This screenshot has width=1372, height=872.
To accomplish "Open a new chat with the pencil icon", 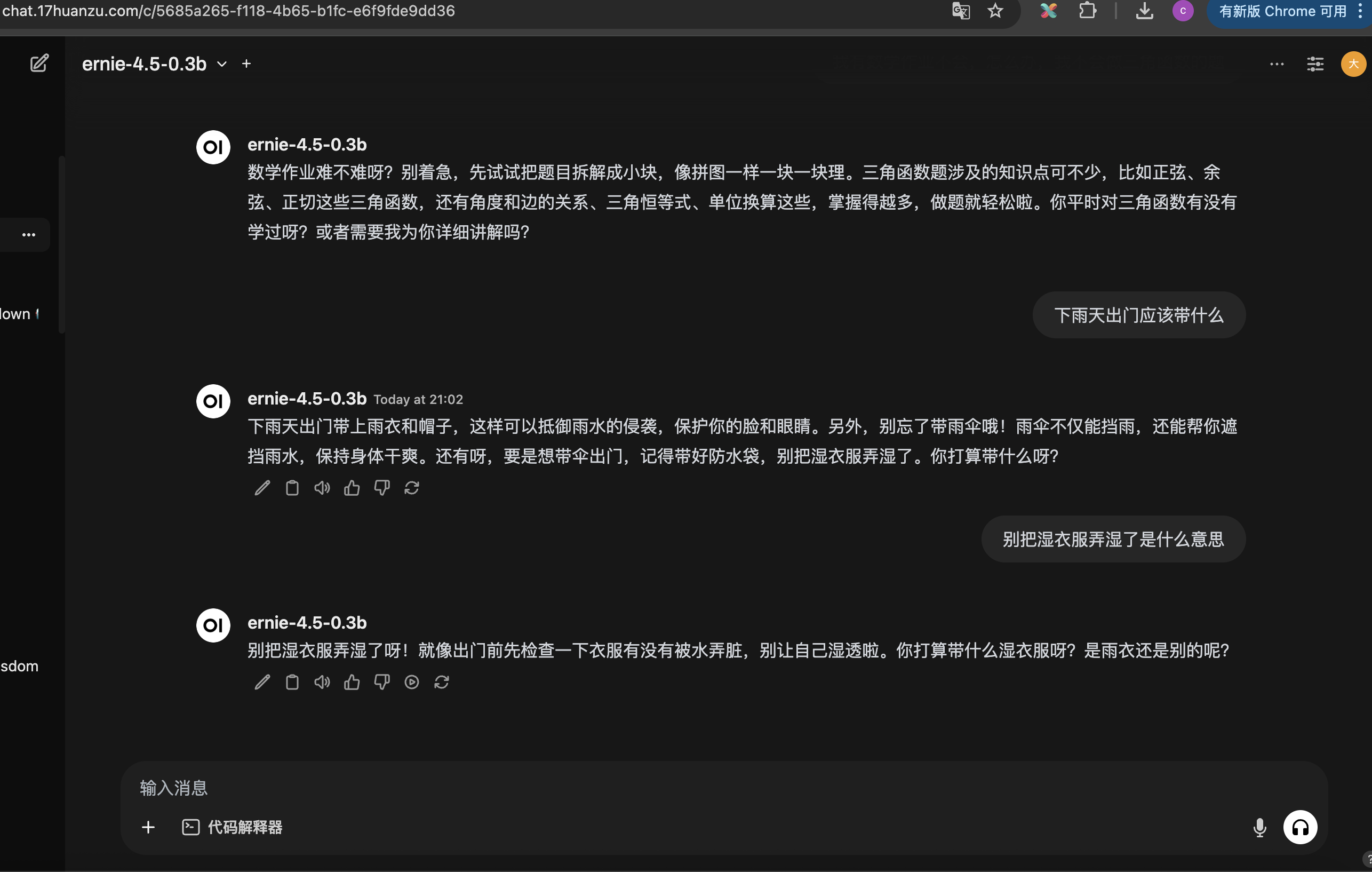I will coord(39,64).
